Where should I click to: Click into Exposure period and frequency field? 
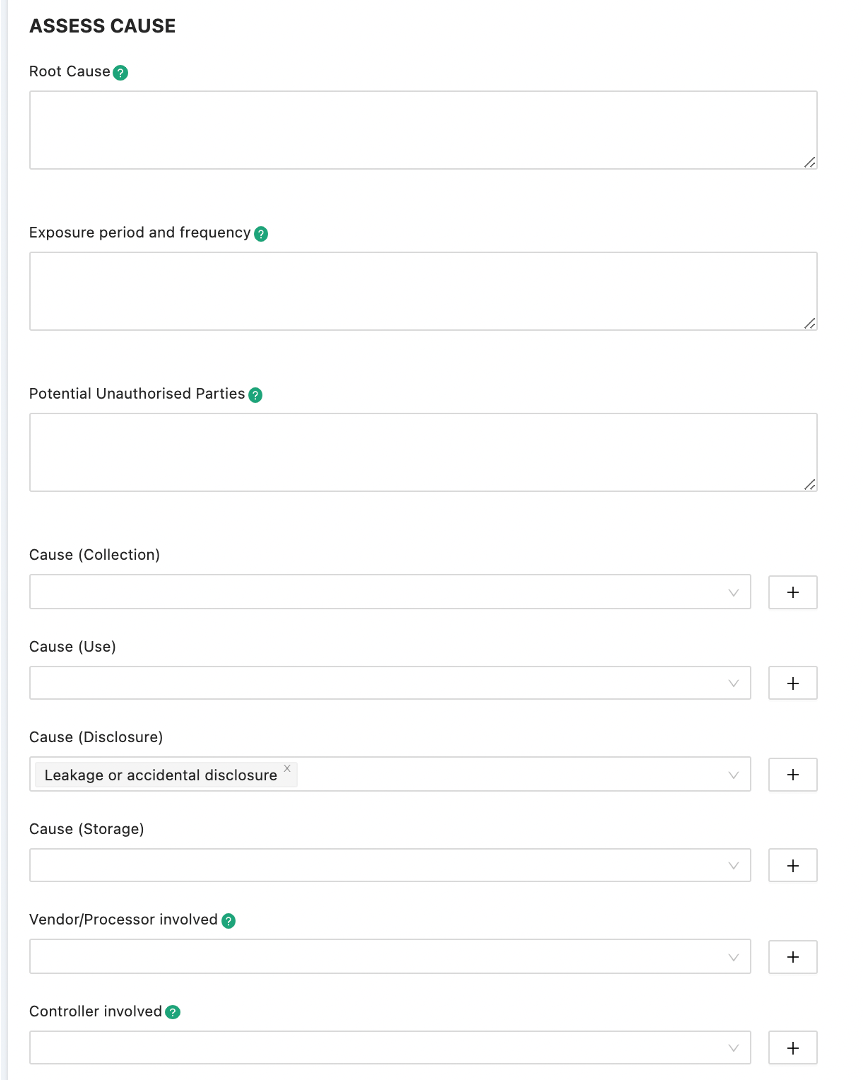[423, 291]
